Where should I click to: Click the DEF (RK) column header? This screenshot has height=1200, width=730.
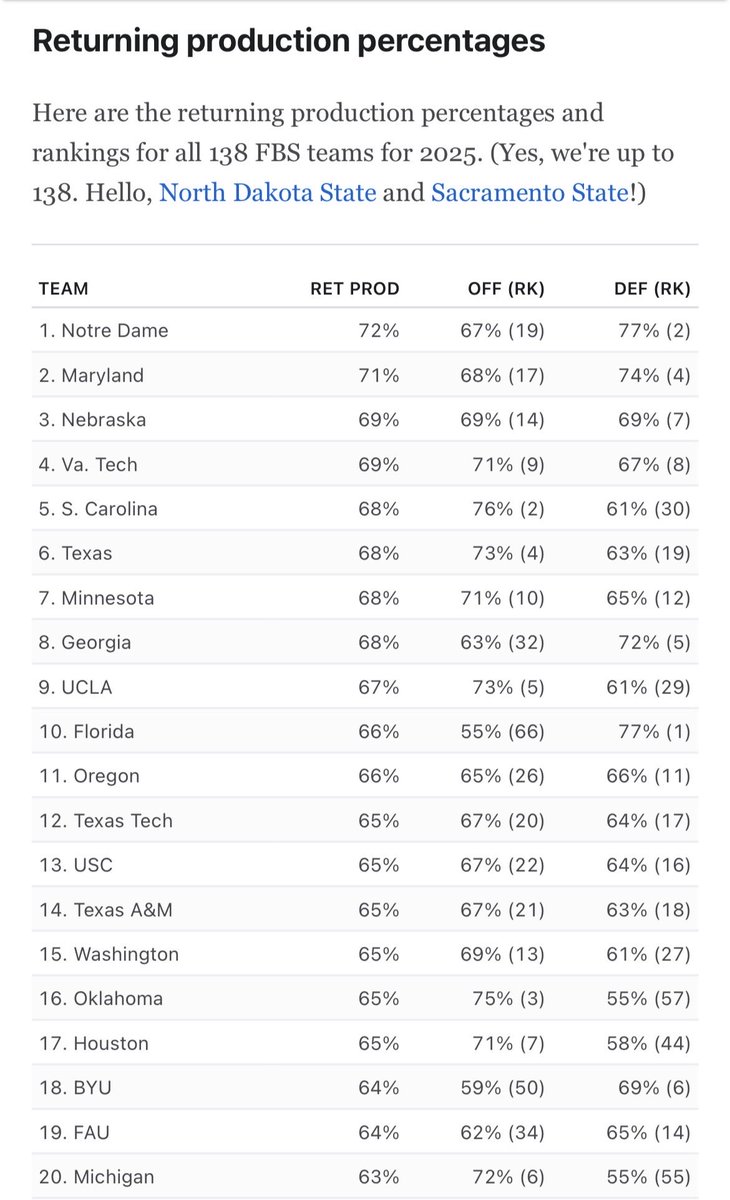652,289
